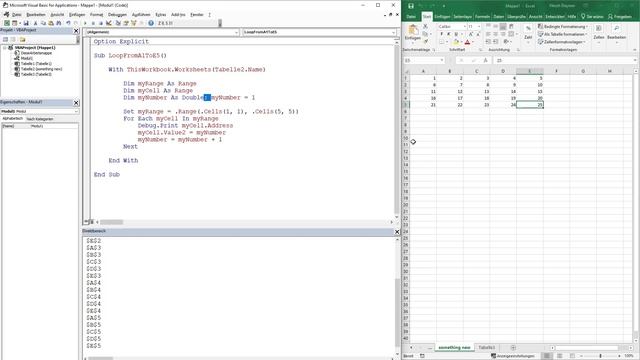Select the Tabelle3 sheet tab

pyautogui.click(x=487, y=347)
